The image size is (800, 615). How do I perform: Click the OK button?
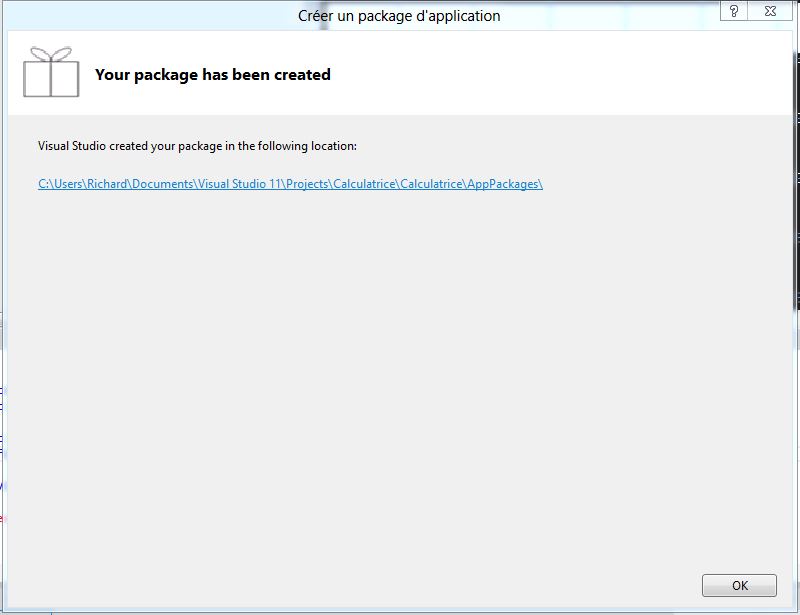(739, 585)
